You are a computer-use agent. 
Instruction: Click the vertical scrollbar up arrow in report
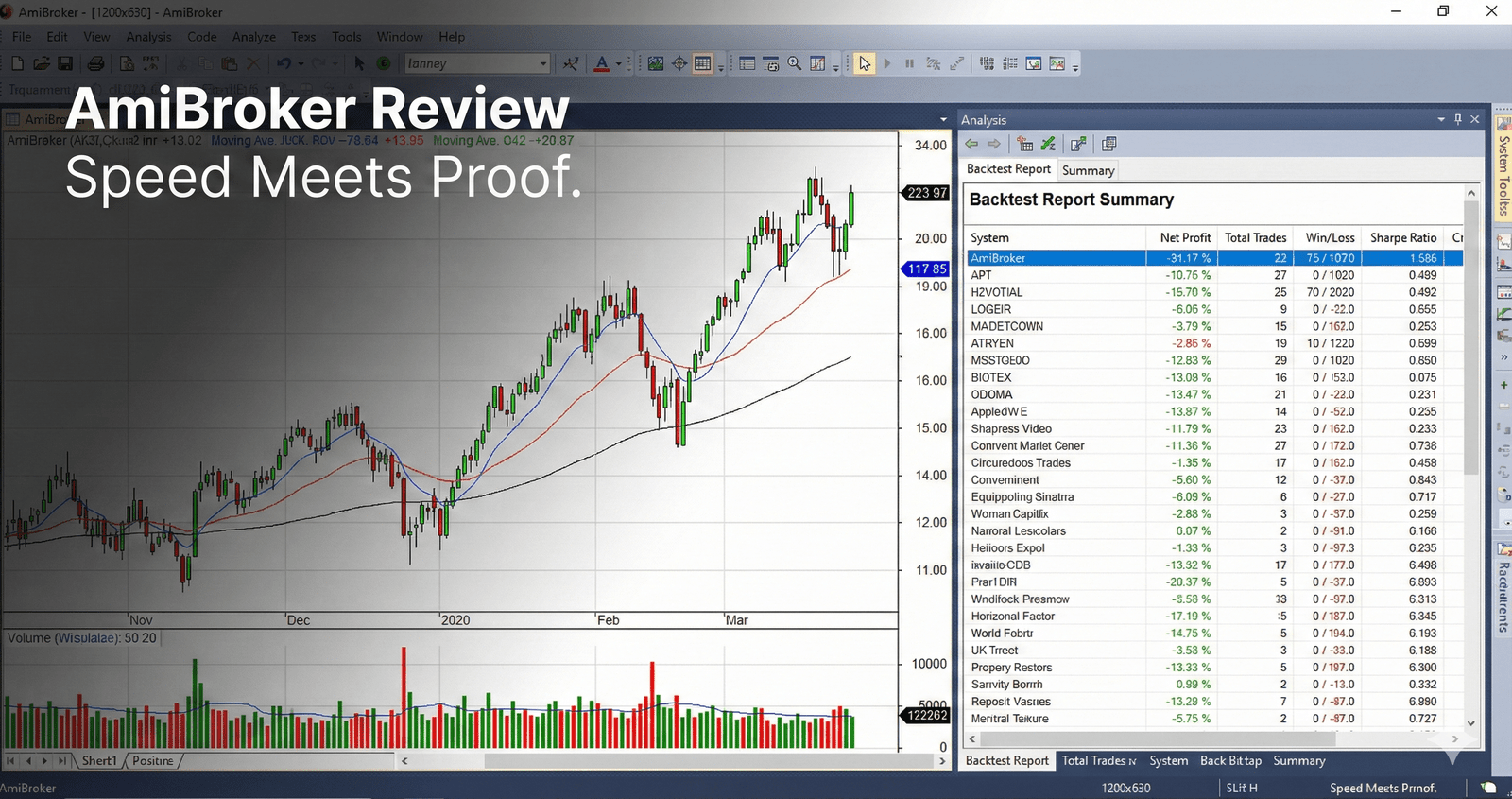click(1471, 193)
